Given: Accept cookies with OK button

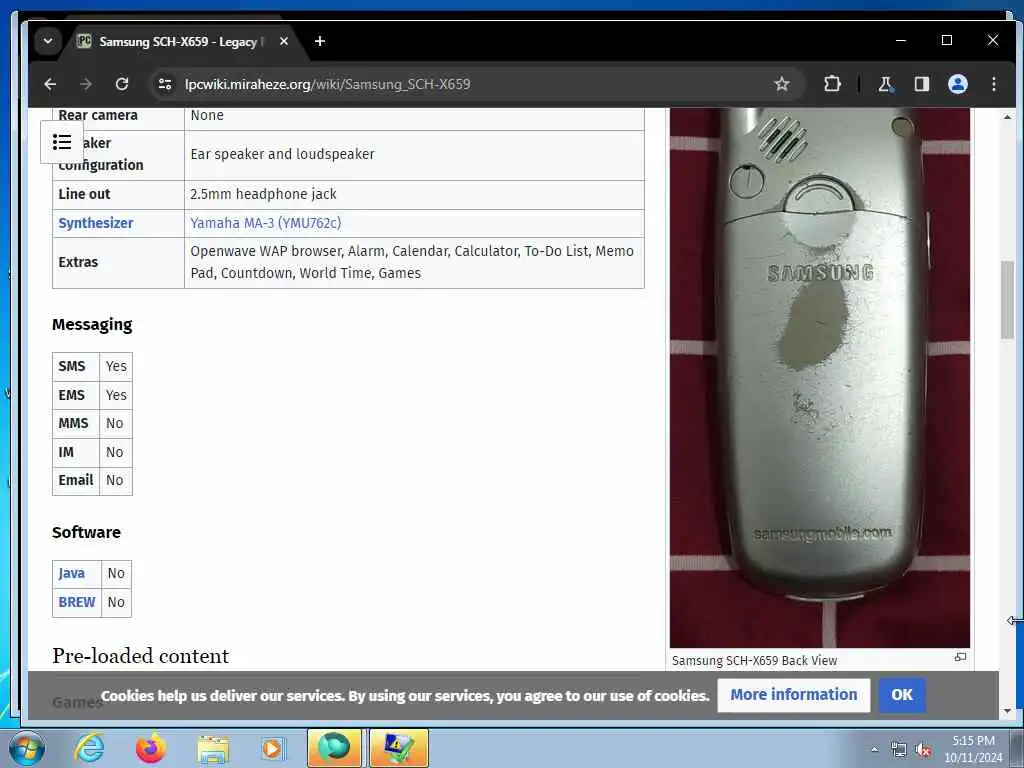Looking at the screenshot, I should click(x=902, y=695).
